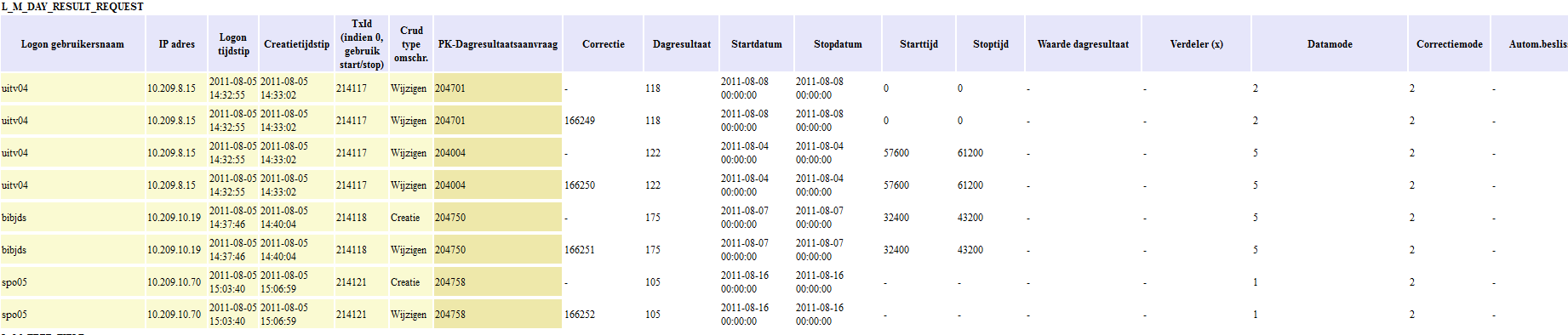This screenshot has width=1568, height=335.
Task: Select the 'Creatietijdstip' column header
Action: (296, 44)
